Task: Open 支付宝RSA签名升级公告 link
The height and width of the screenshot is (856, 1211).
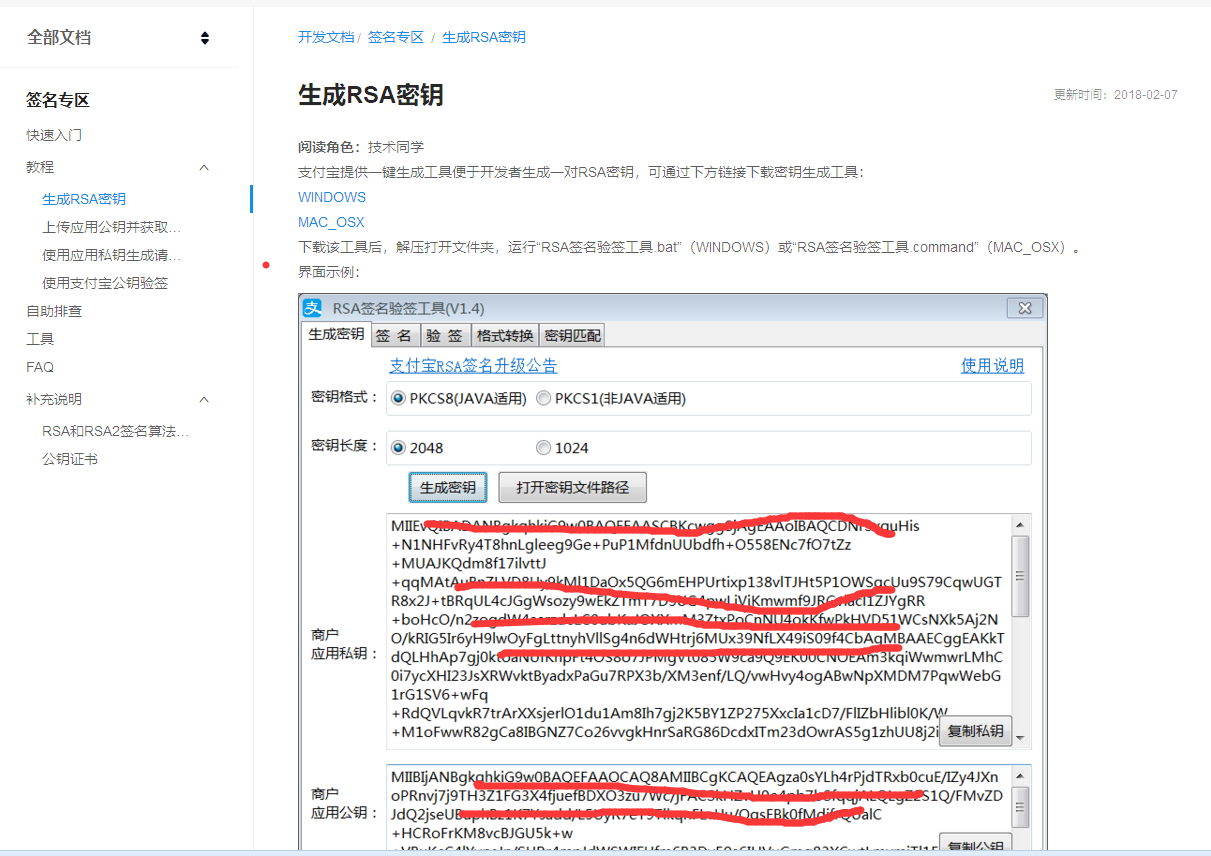Action: pyautogui.click(x=473, y=365)
